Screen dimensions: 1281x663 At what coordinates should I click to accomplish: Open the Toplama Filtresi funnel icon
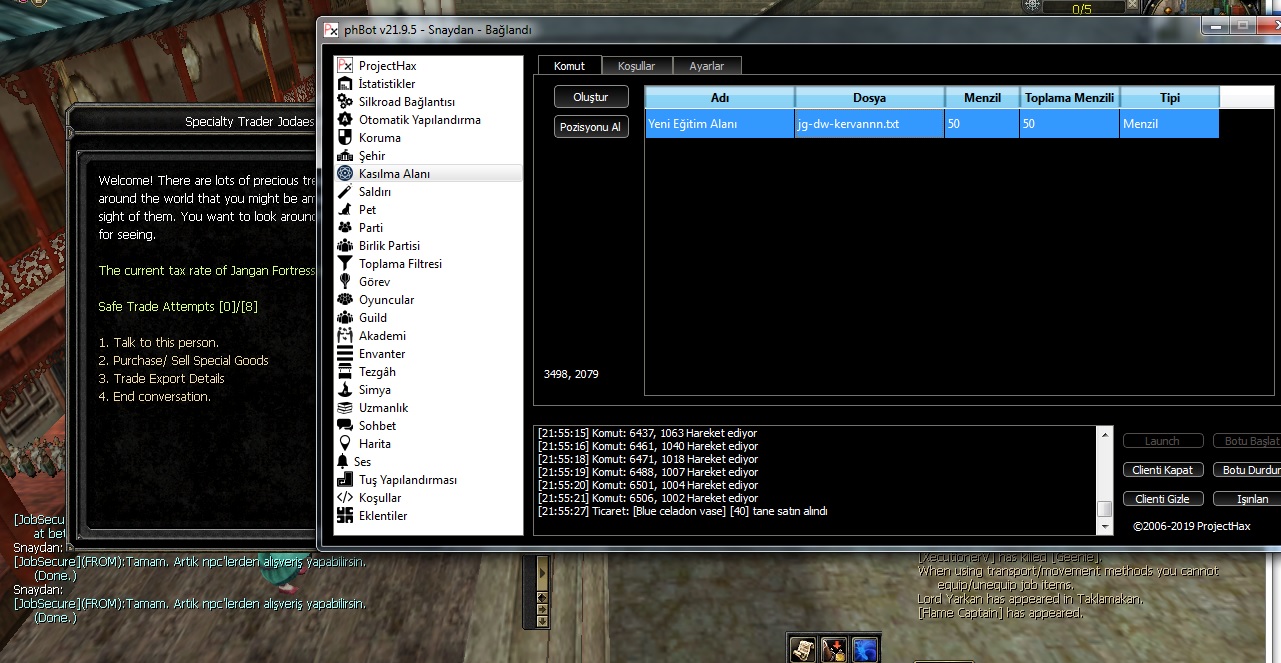[x=345, y=264]
